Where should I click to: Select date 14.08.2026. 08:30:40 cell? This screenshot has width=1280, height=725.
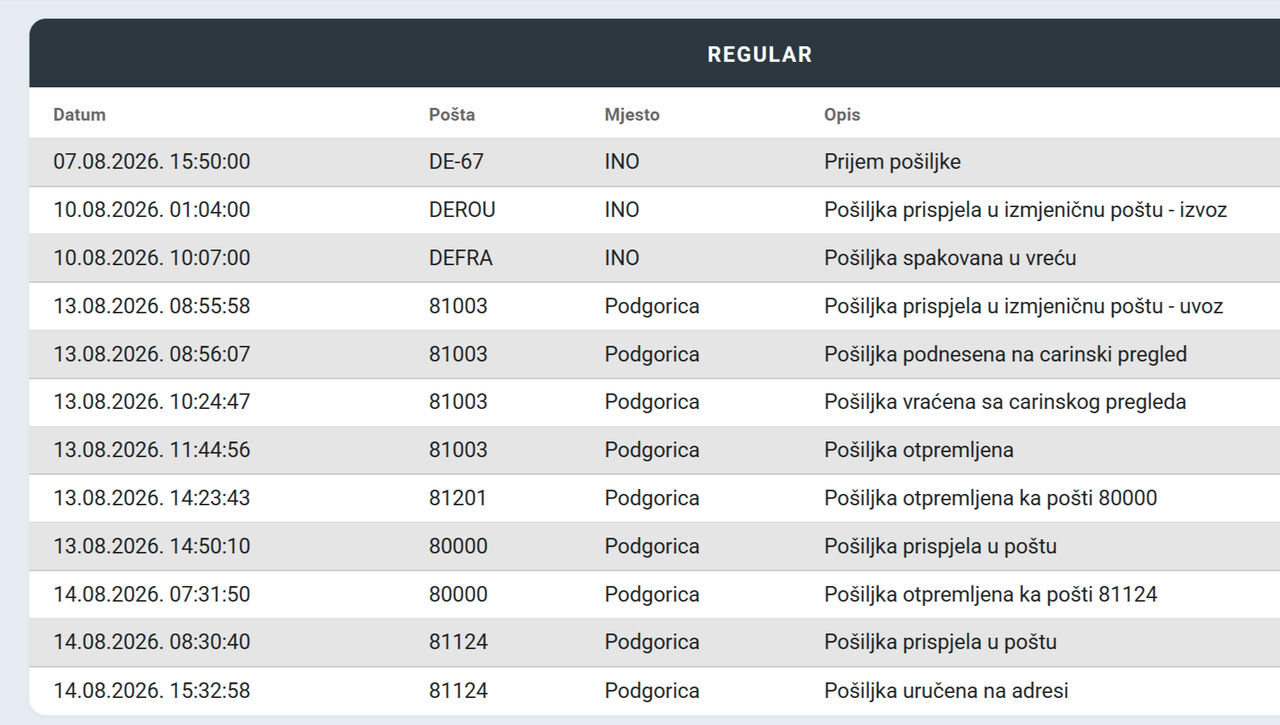[152, 642]
